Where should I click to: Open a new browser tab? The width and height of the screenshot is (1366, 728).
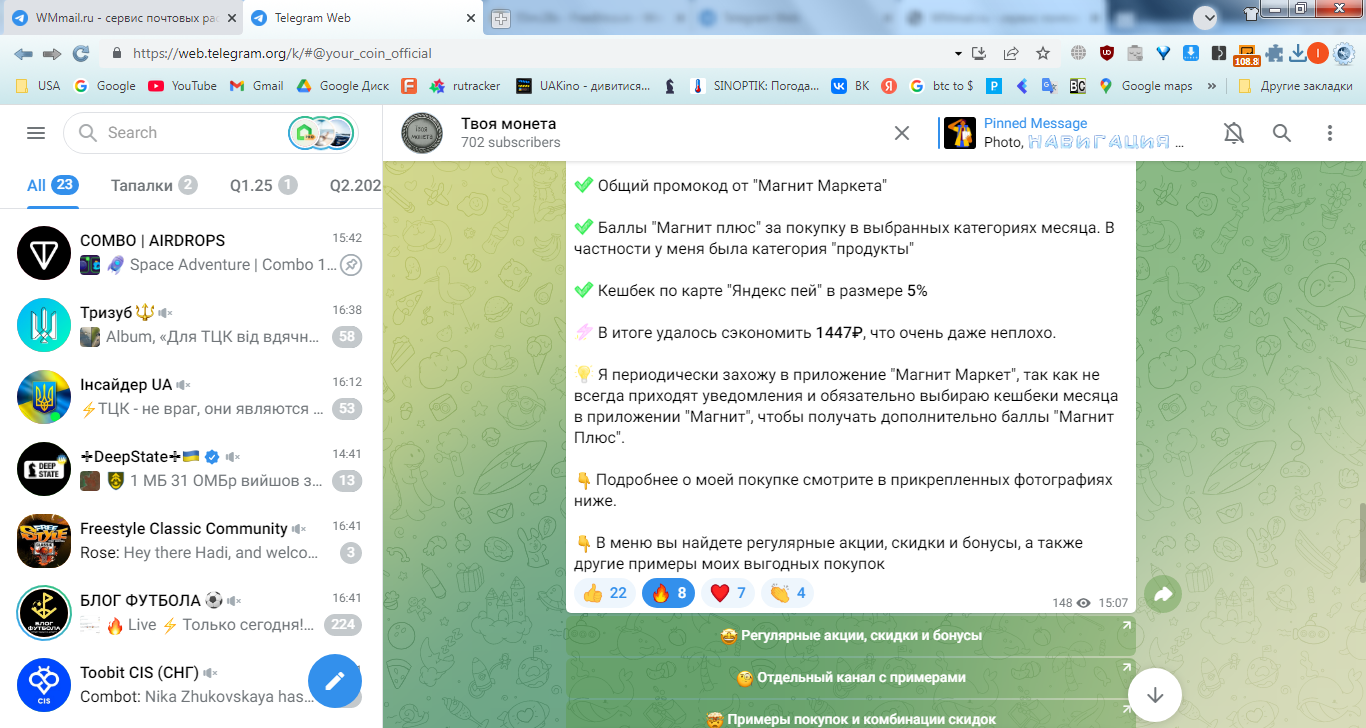501,19
